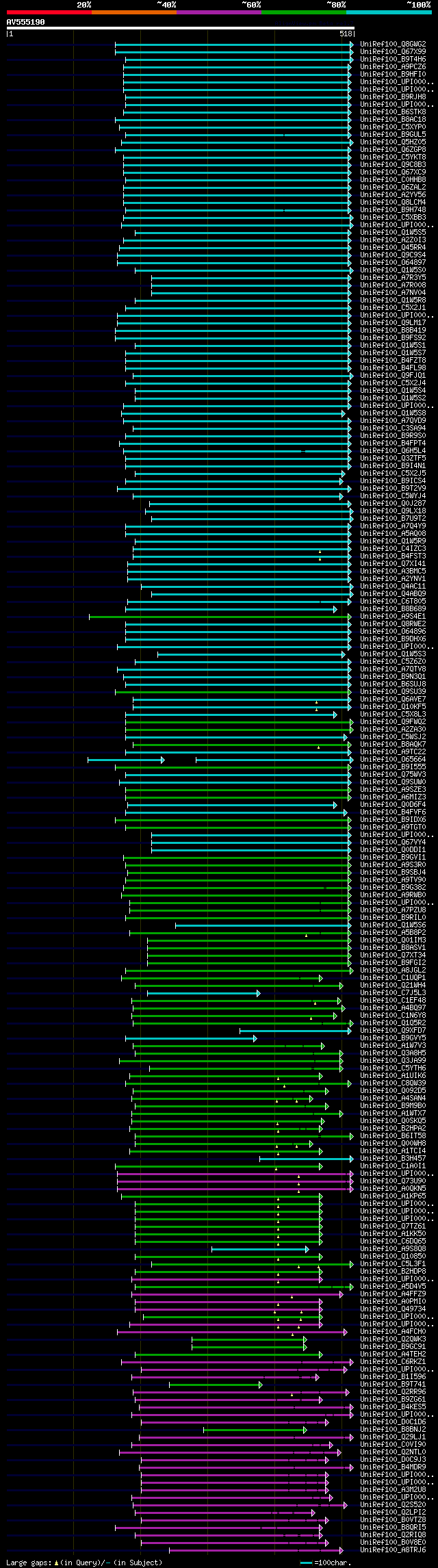Select hit label UniRef100_Q9XFD7
438x1568 pixels.
[393, 1031]
